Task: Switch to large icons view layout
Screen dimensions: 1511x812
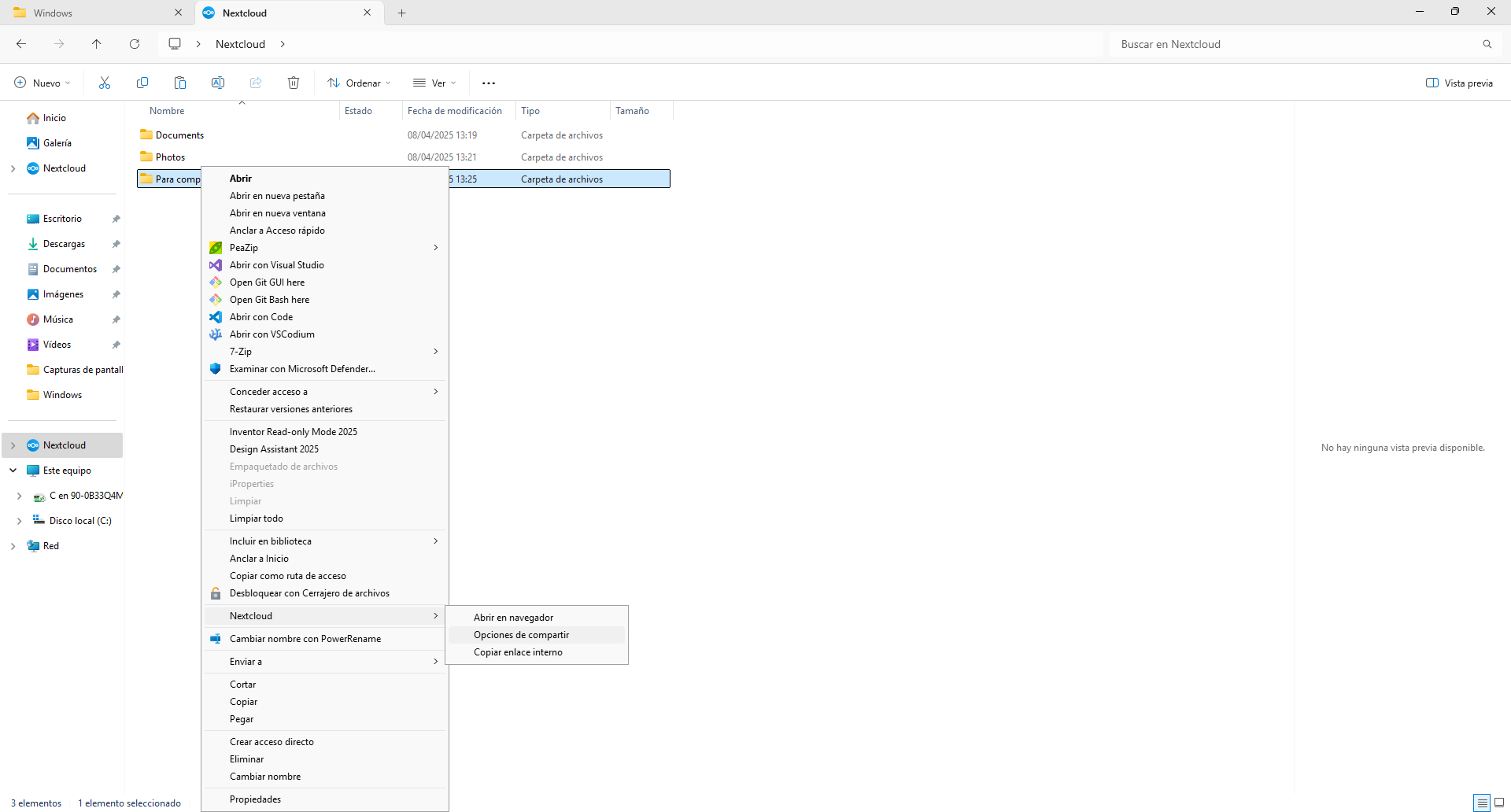Action: click(1499, 803)
